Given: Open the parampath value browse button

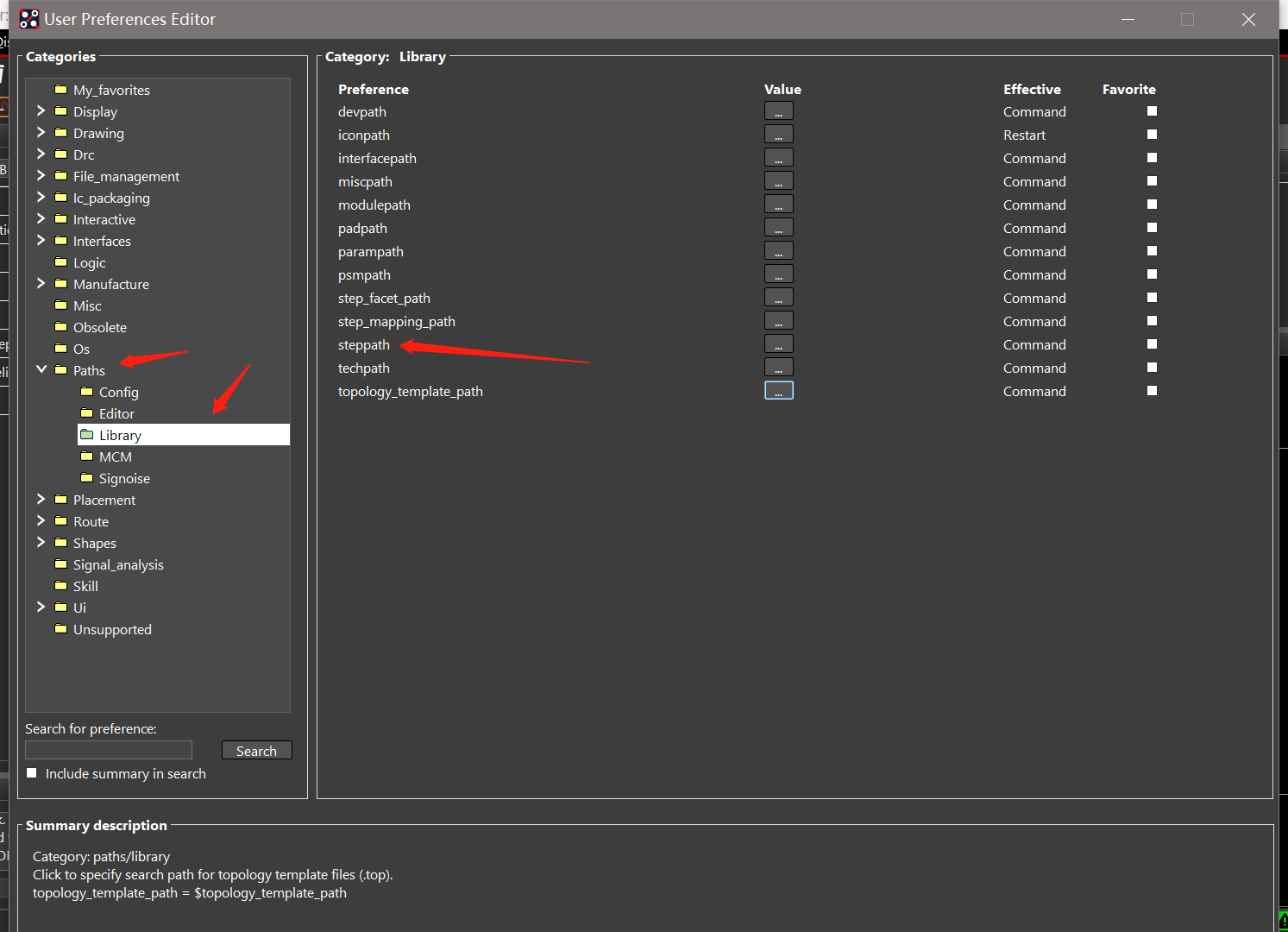Looking at the screenshot, I should click(x=778, y=251).
